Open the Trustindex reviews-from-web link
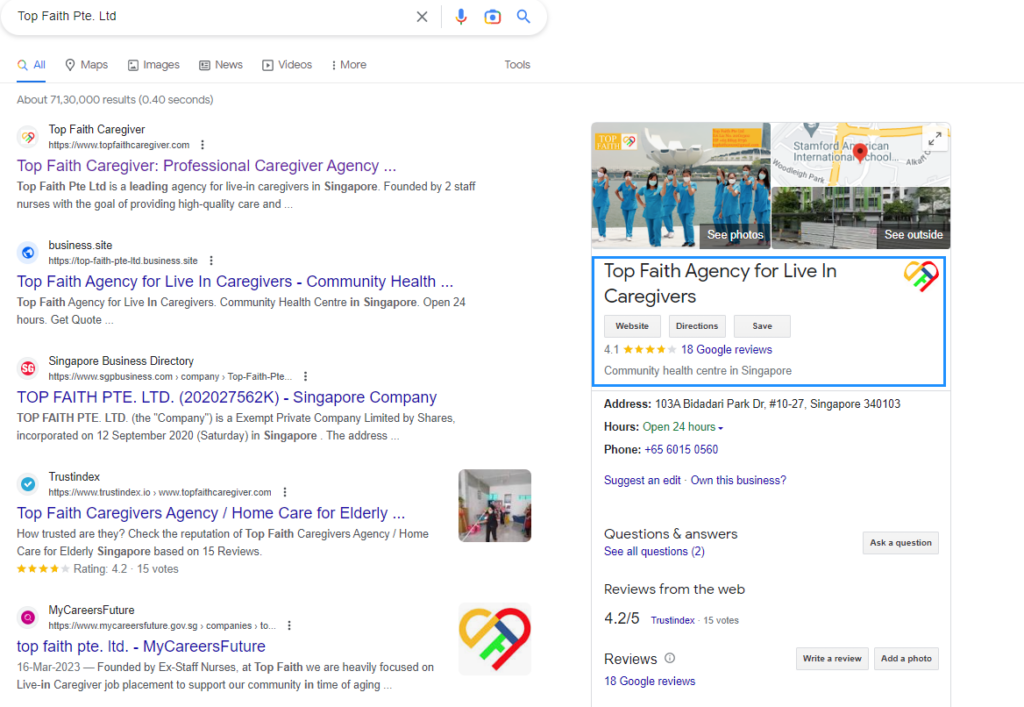1024x707 pixels. click(672, 620)
